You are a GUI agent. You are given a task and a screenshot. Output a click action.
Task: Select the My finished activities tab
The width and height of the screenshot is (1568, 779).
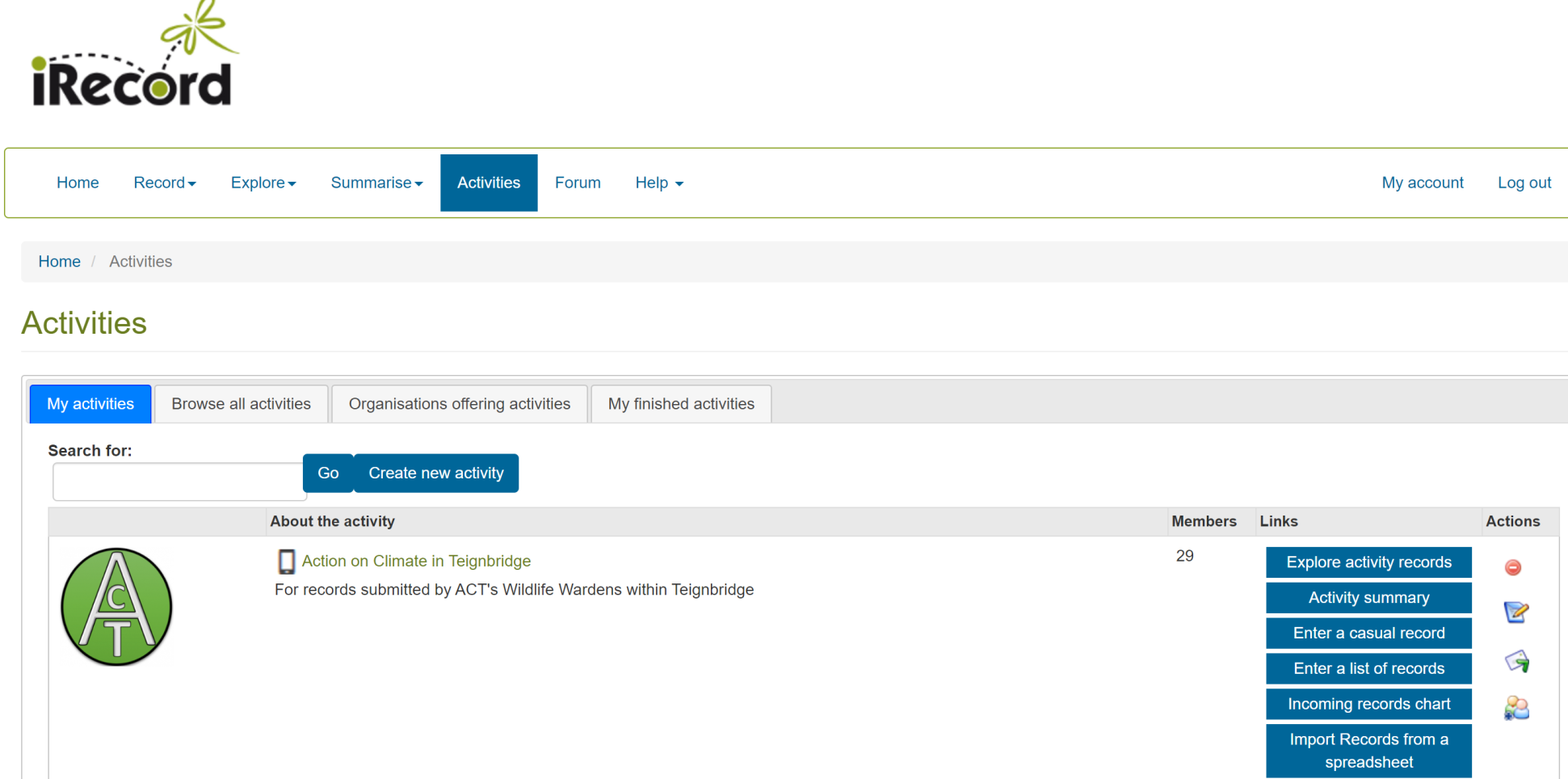(681, 404)
